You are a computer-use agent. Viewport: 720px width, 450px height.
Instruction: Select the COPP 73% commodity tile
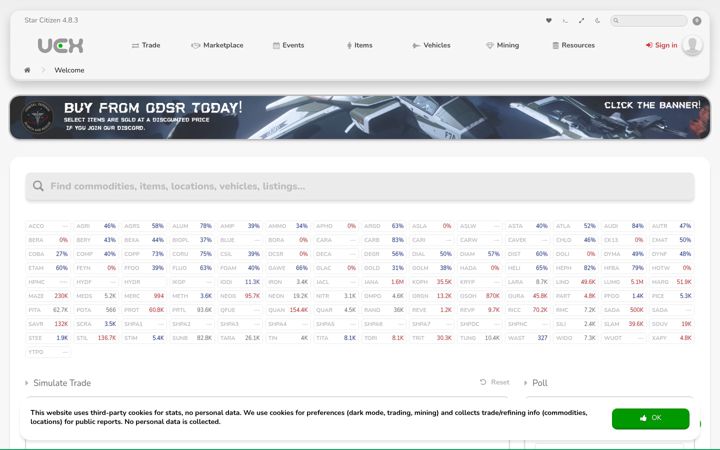click(x=144, y=254)
